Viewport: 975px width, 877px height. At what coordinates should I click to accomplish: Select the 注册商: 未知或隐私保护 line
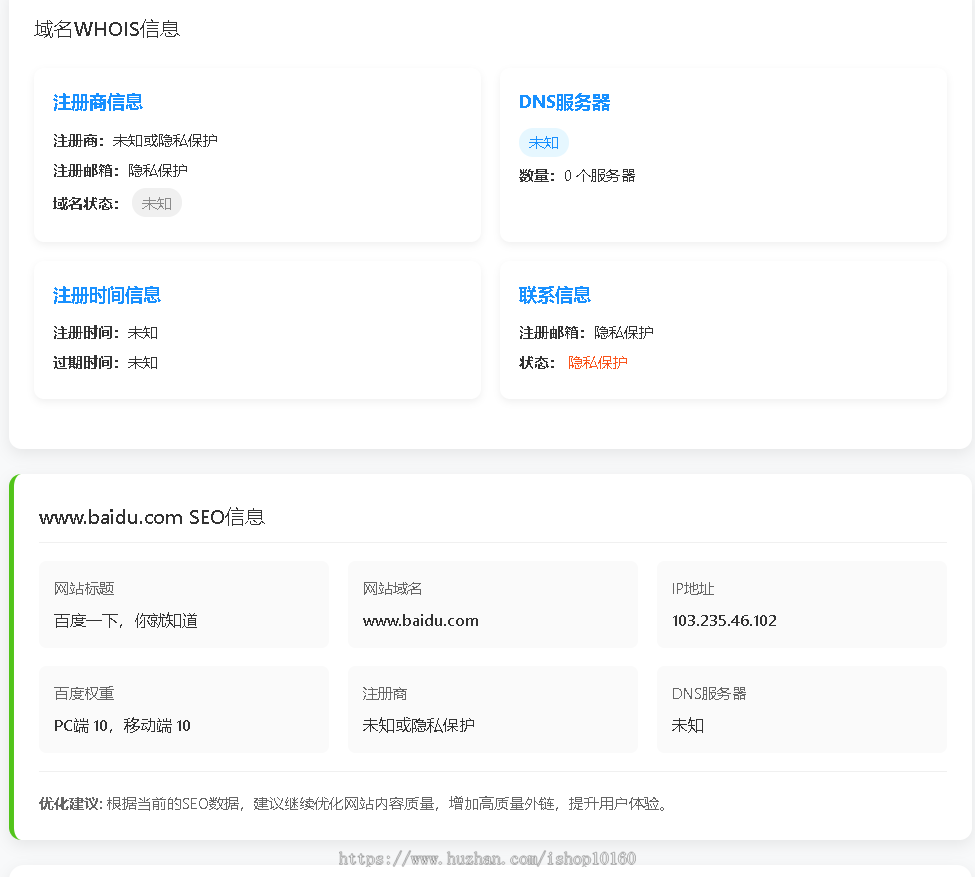pos(136,141)
